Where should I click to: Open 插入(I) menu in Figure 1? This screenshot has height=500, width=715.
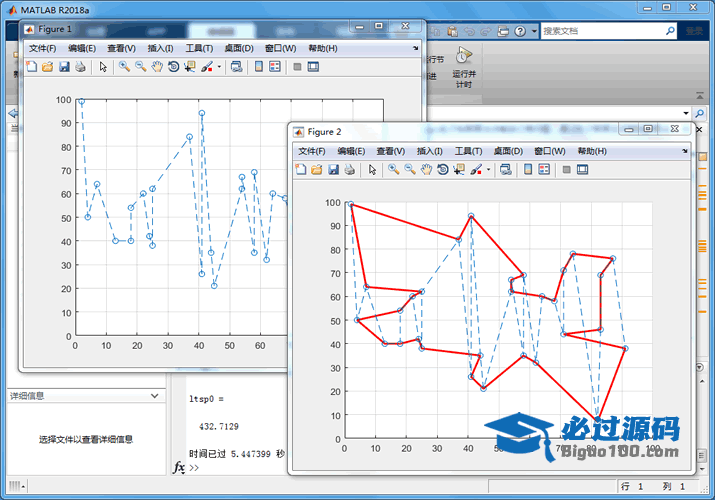[x=160, y=48]
